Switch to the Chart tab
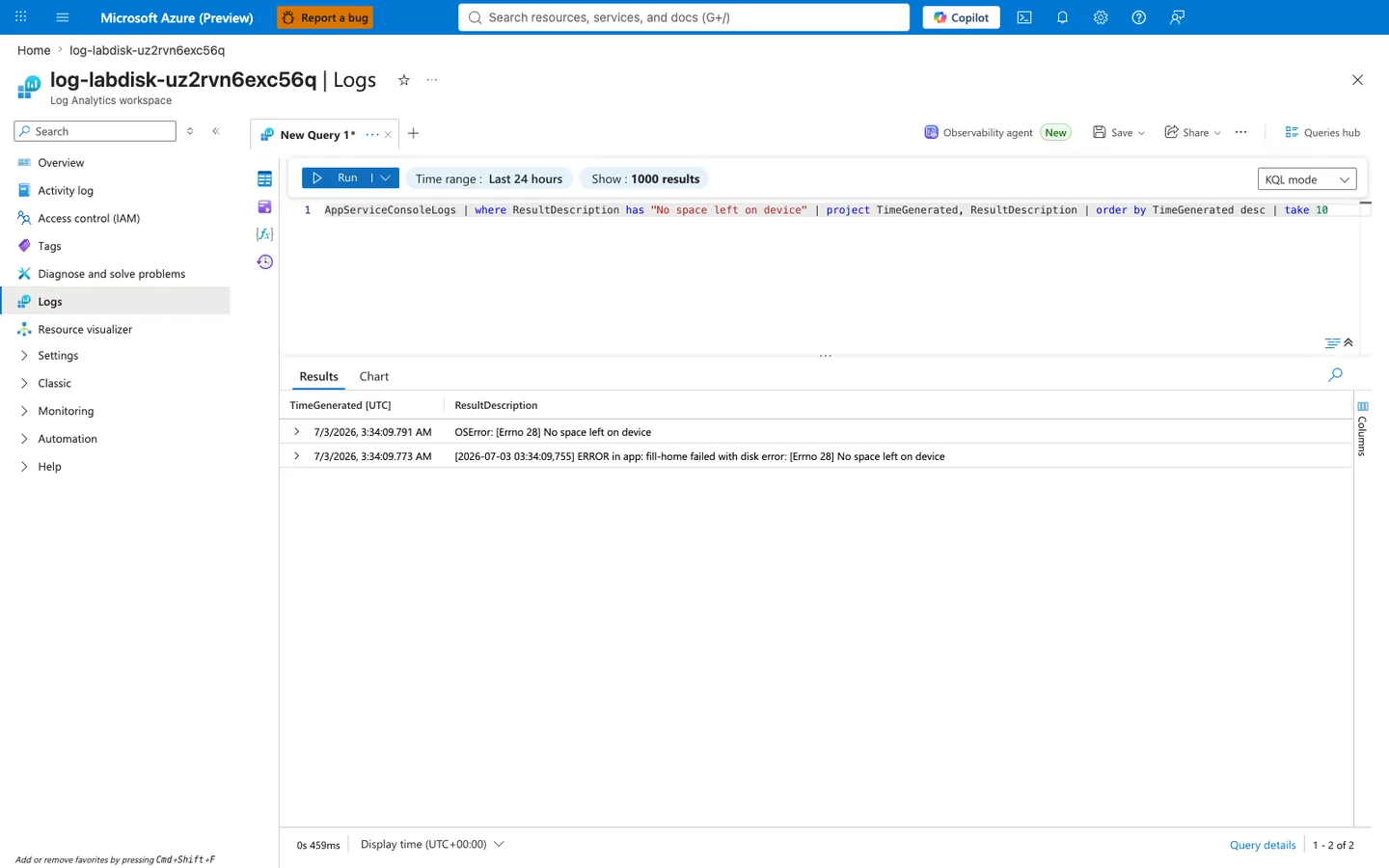The height and width of the screenshot is (868, 1389). click(374, 376)
